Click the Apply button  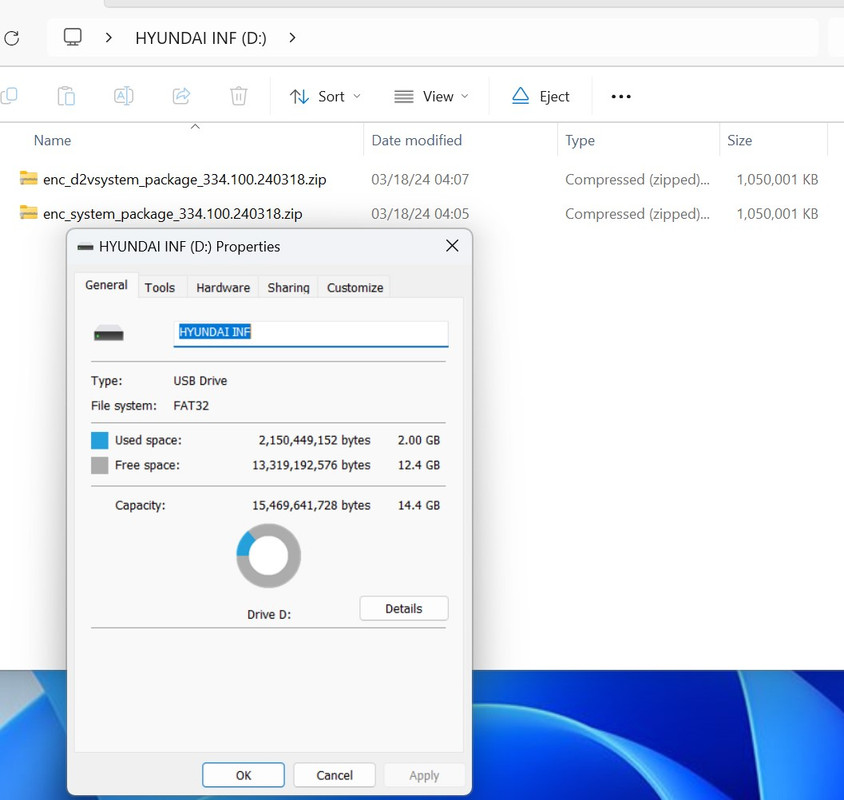tap(424, 775)
